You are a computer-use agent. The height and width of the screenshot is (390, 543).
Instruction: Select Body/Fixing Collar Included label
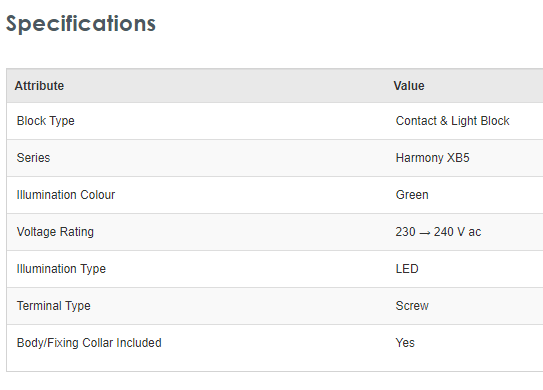(x=89, y=343)
